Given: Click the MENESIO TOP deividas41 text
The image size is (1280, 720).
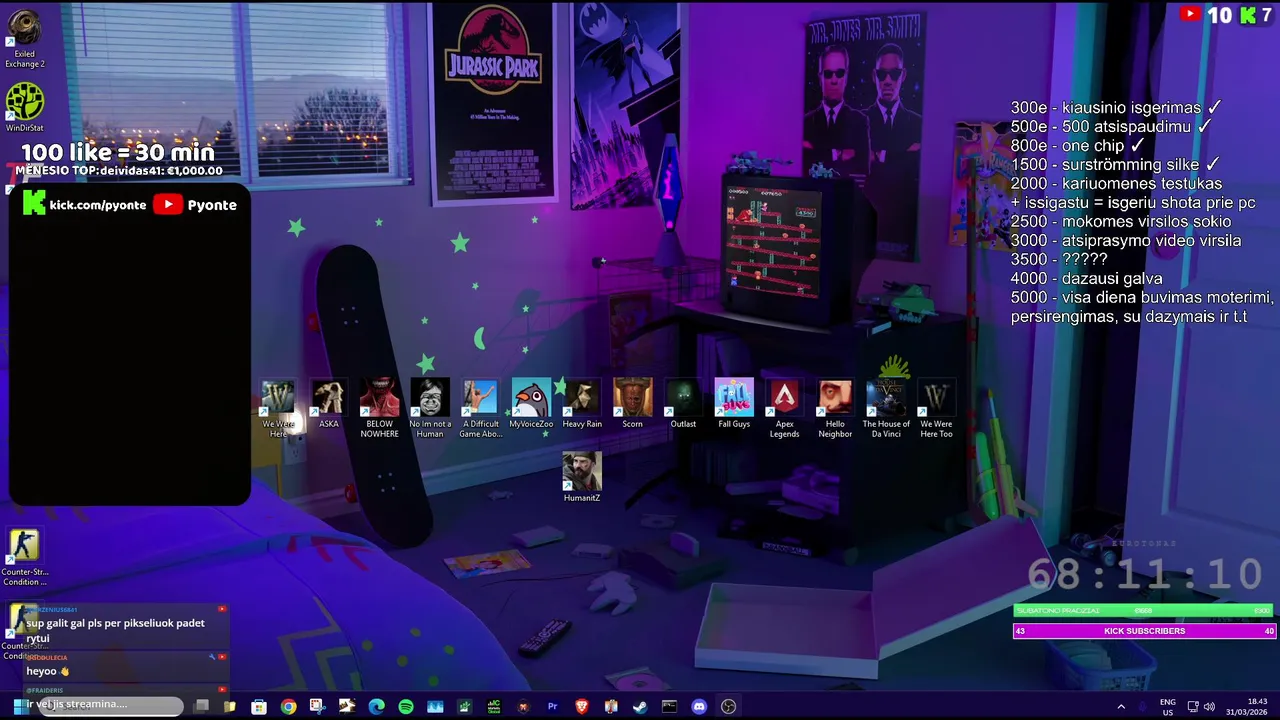Looking at the screenshot, I should (119, 171).
